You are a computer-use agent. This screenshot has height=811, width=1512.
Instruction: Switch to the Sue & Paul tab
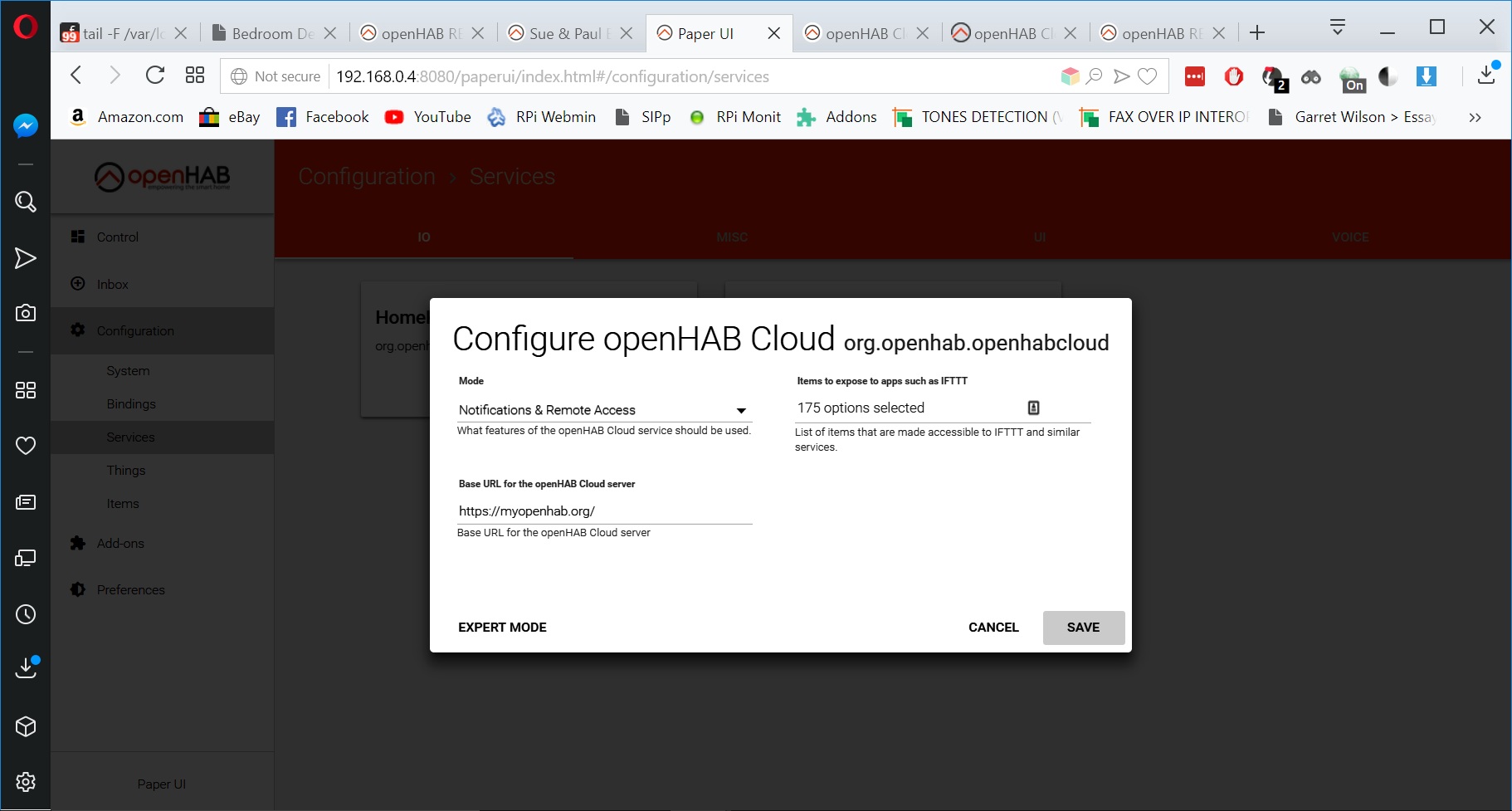tap(568, 33)
